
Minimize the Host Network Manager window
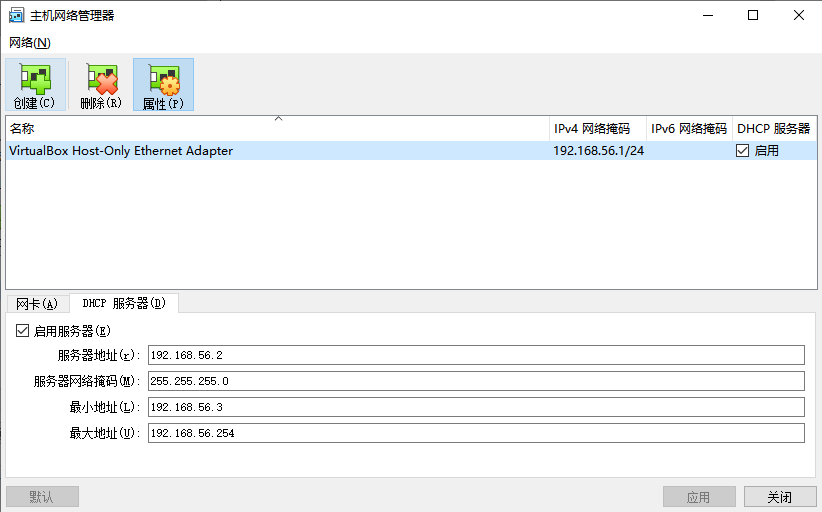(708, 15)
